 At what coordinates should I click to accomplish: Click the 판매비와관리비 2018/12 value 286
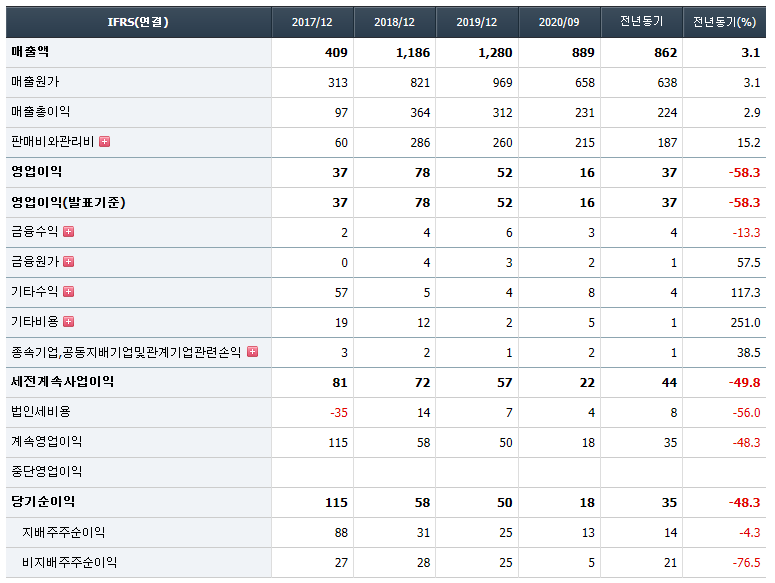point(420,143)
